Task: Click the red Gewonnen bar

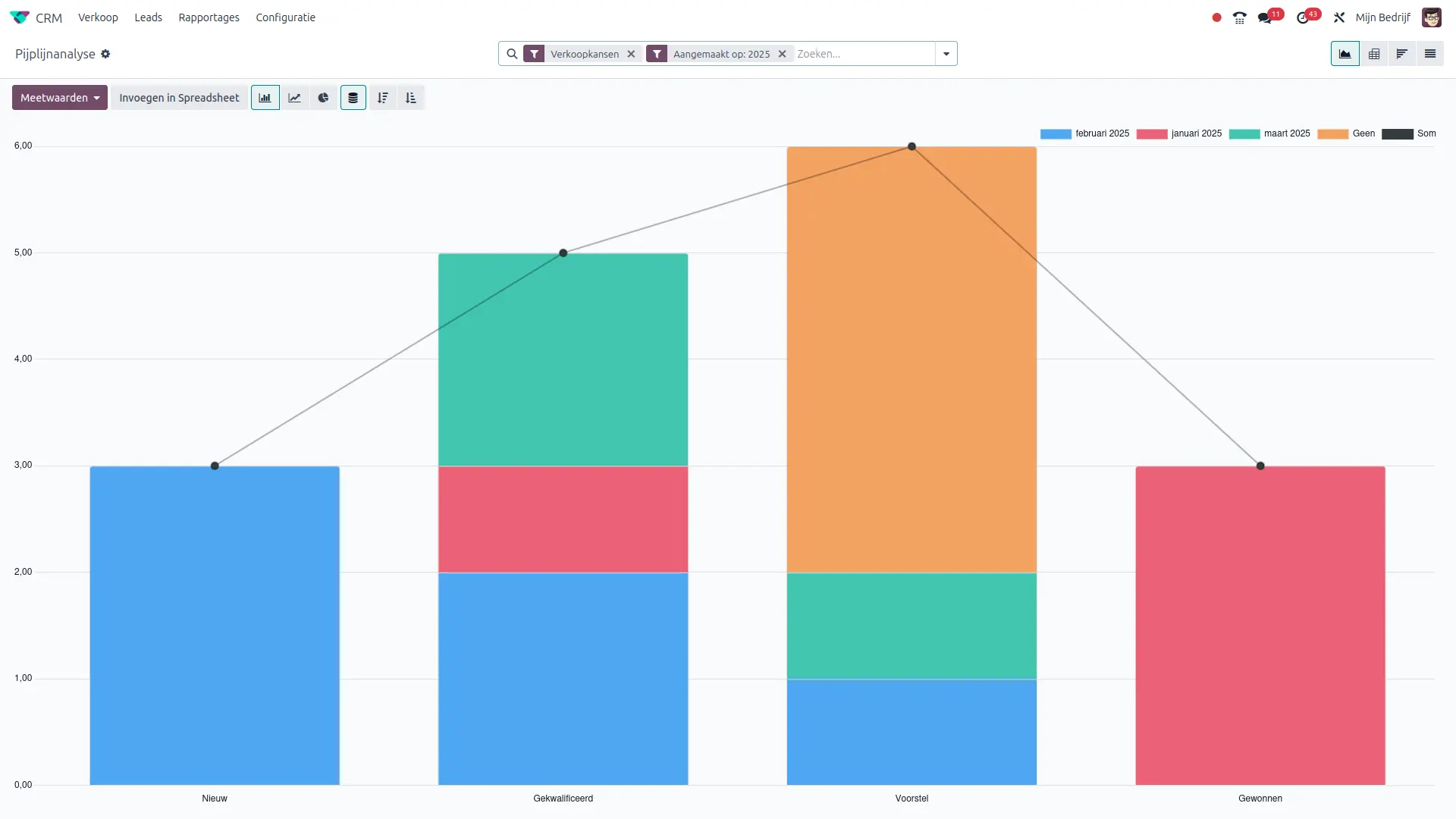Action: tap(1260, 626)
